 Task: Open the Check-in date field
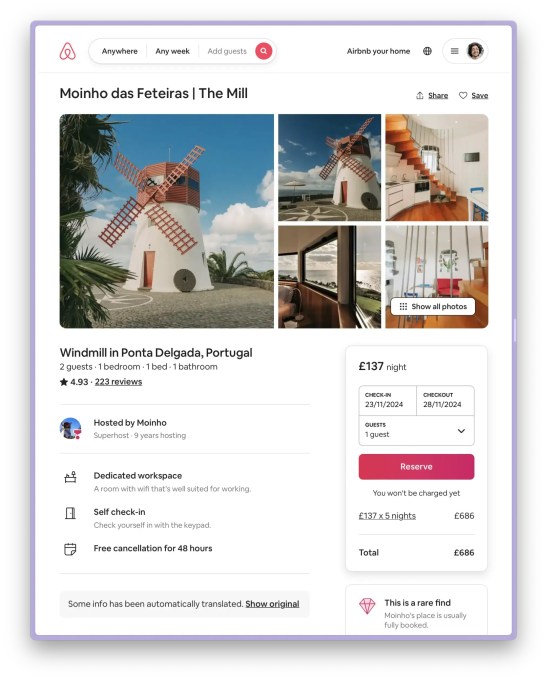point(387,400)
